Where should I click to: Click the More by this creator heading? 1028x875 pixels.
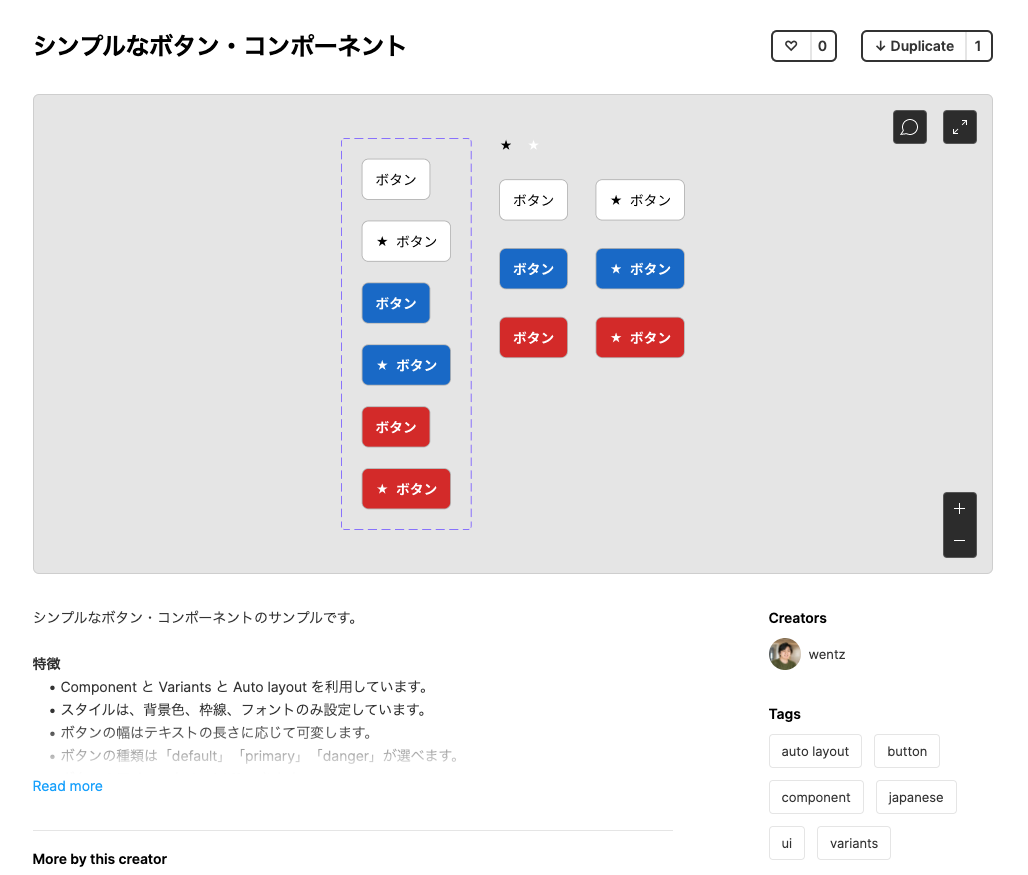[100, 859]
